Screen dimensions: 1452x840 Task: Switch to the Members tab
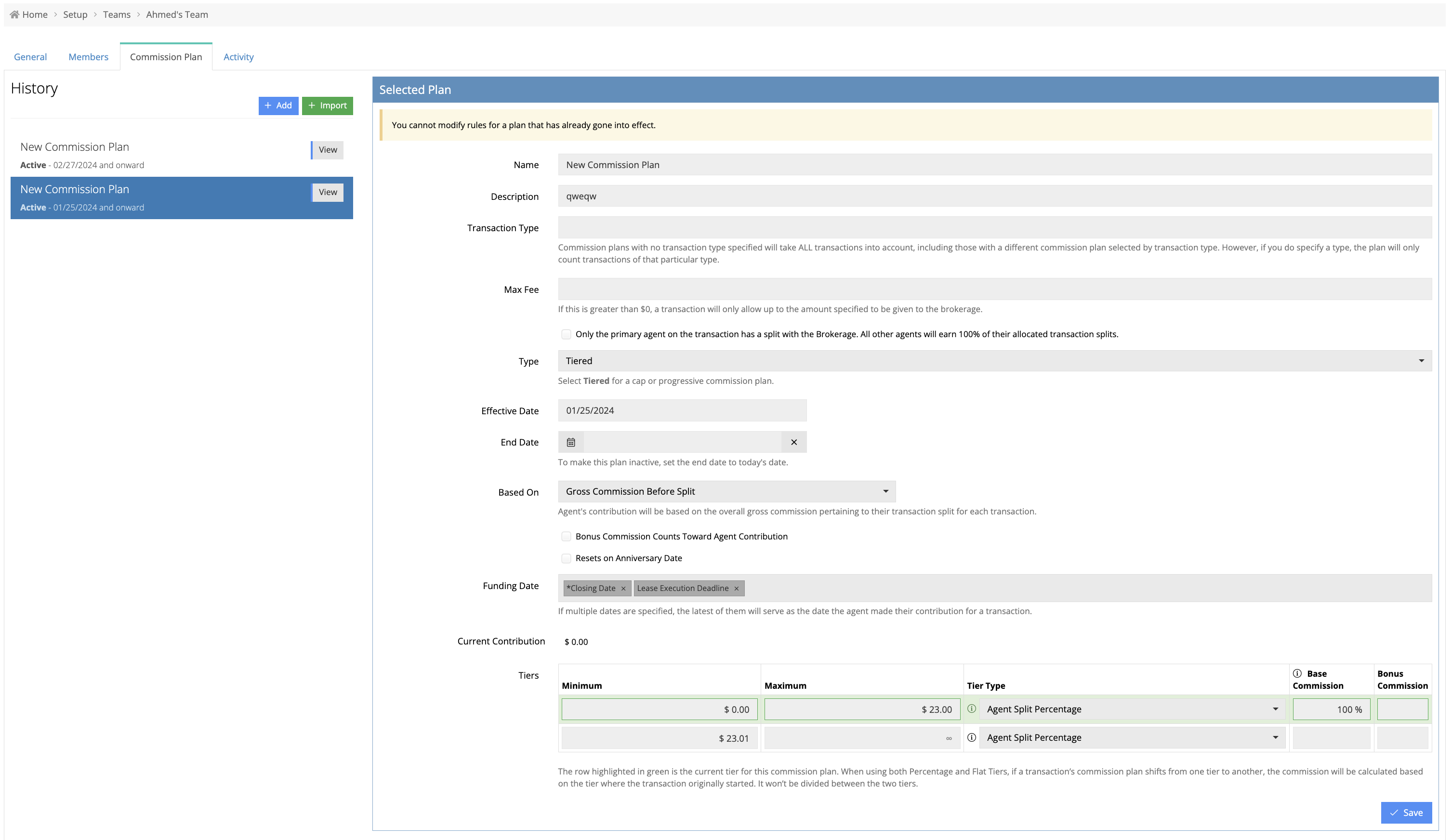(x=88, y=57)
